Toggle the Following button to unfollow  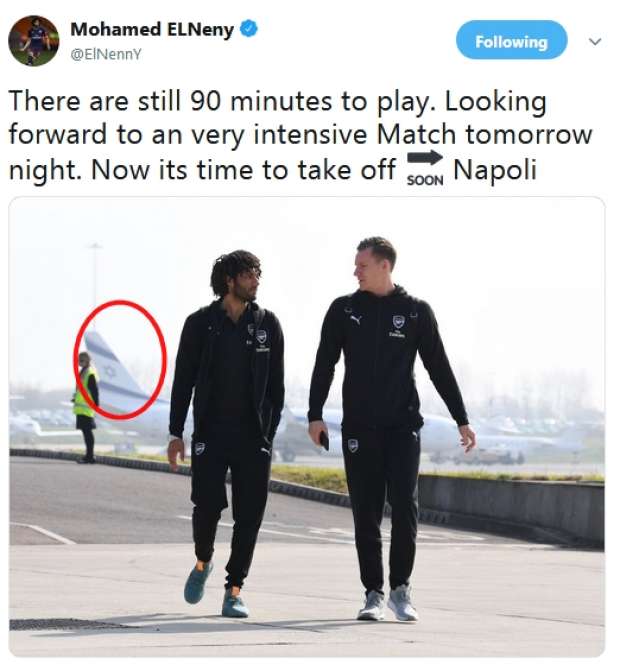coord(511,40)
